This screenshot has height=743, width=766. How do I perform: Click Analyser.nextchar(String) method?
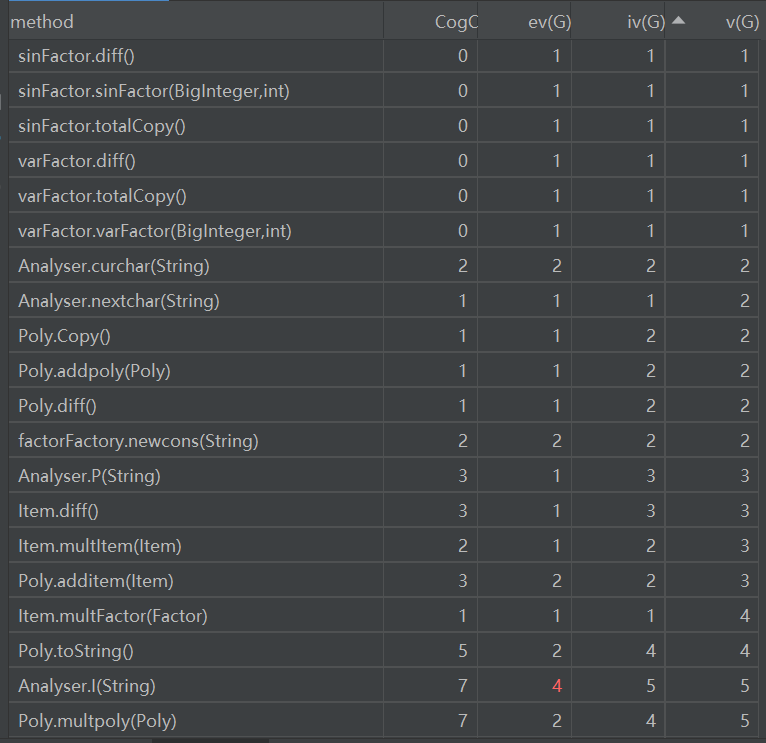click(x=118, y=301)
